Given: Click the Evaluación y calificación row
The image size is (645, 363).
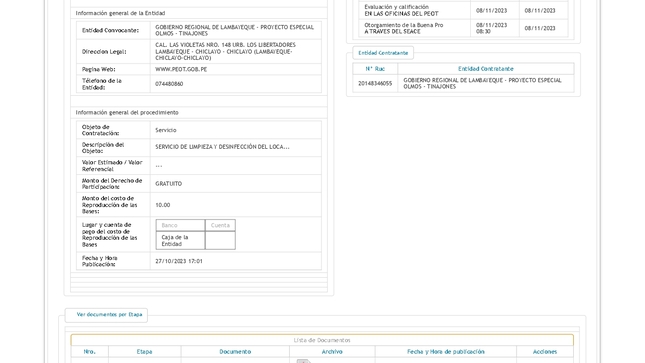Looking at the screenshot, I should [x=463, y=10].
